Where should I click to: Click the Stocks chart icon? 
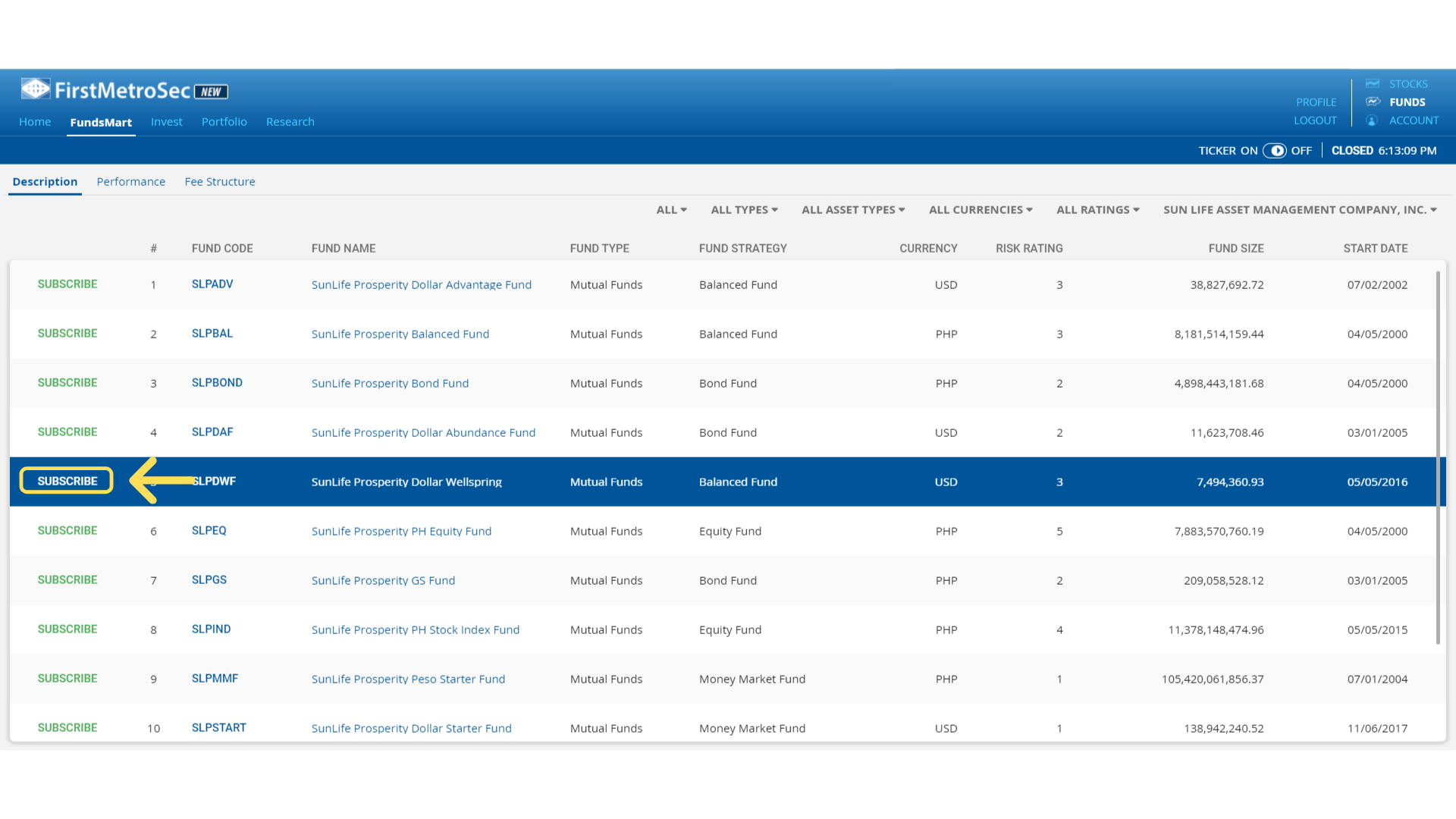point(1373,83)
